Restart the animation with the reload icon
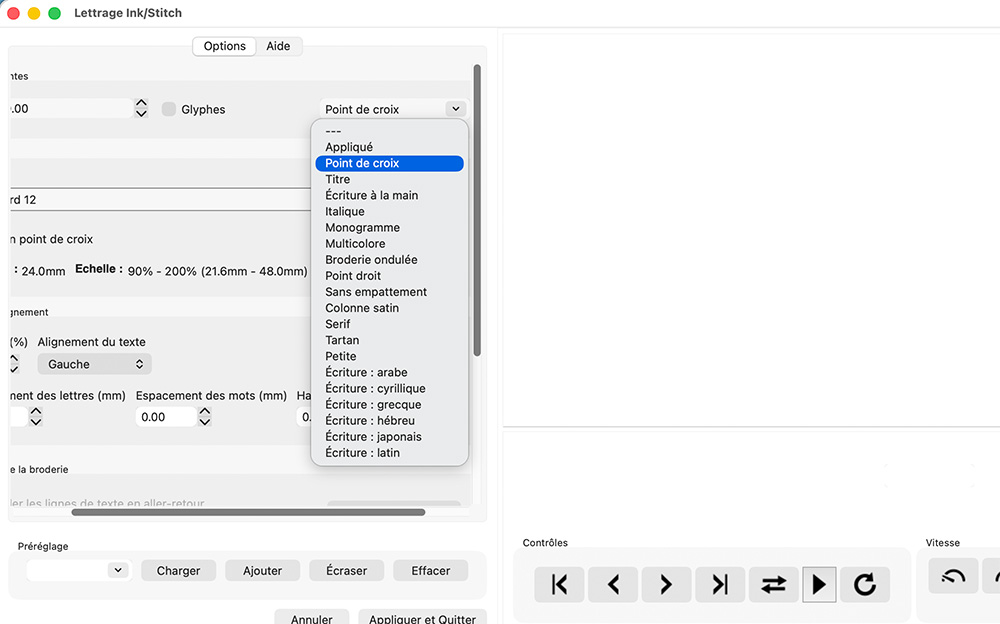Image resolution: width=1000 pixels, height=624 pixels. (x=865, y=584)
